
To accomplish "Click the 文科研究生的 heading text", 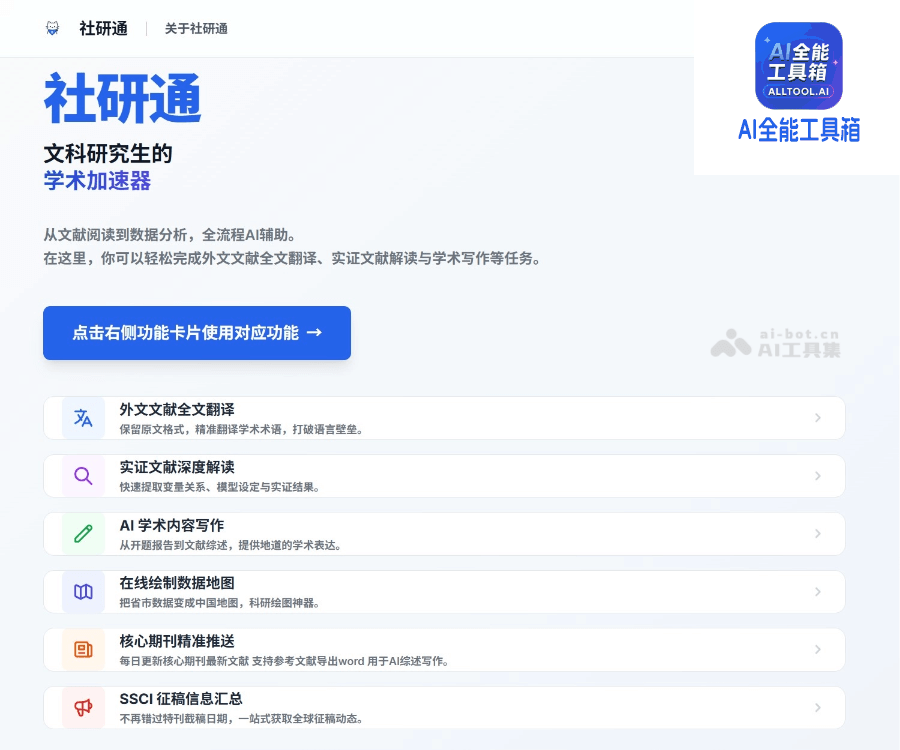I will [x=108, y=154].
